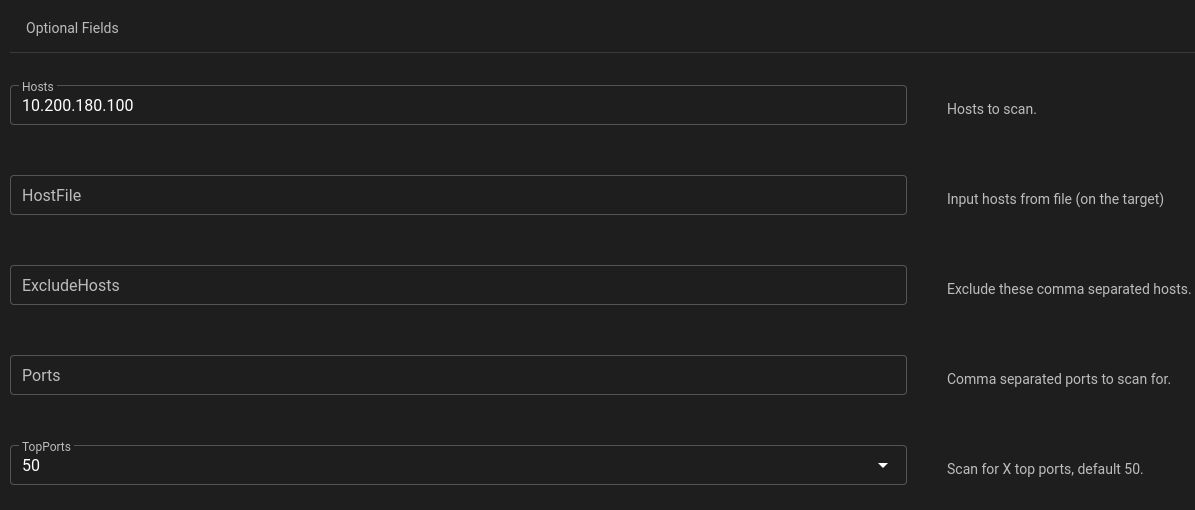
Task: Click the 'Input hosts from file' help text
Action: tap(1055, 199)
